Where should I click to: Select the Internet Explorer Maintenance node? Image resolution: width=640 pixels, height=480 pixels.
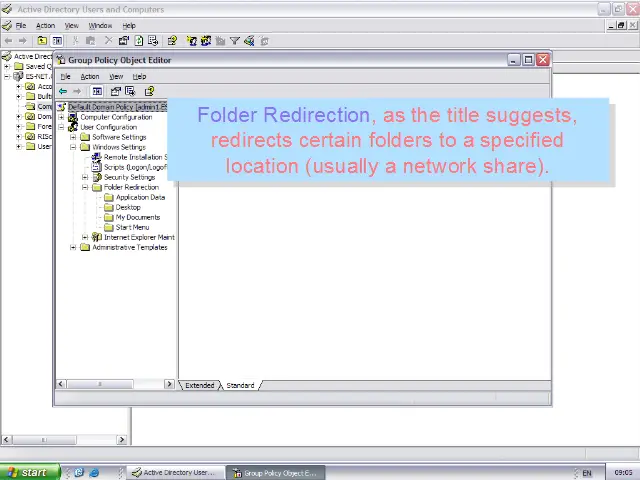(x=139, y=237)
